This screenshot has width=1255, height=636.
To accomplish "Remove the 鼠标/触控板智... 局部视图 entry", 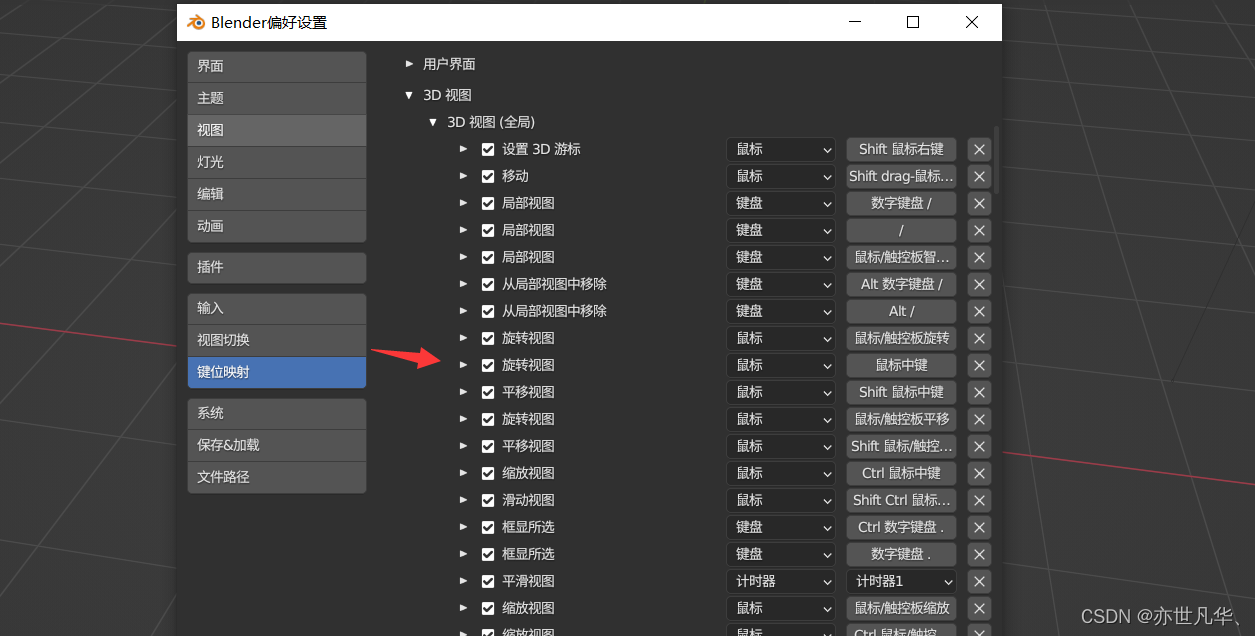I will click(979, 257).
